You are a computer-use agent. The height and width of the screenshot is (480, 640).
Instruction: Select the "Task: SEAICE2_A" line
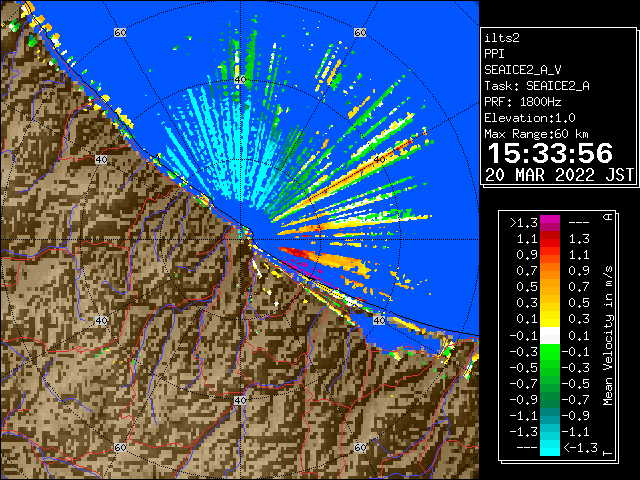[x=537, y=86]
